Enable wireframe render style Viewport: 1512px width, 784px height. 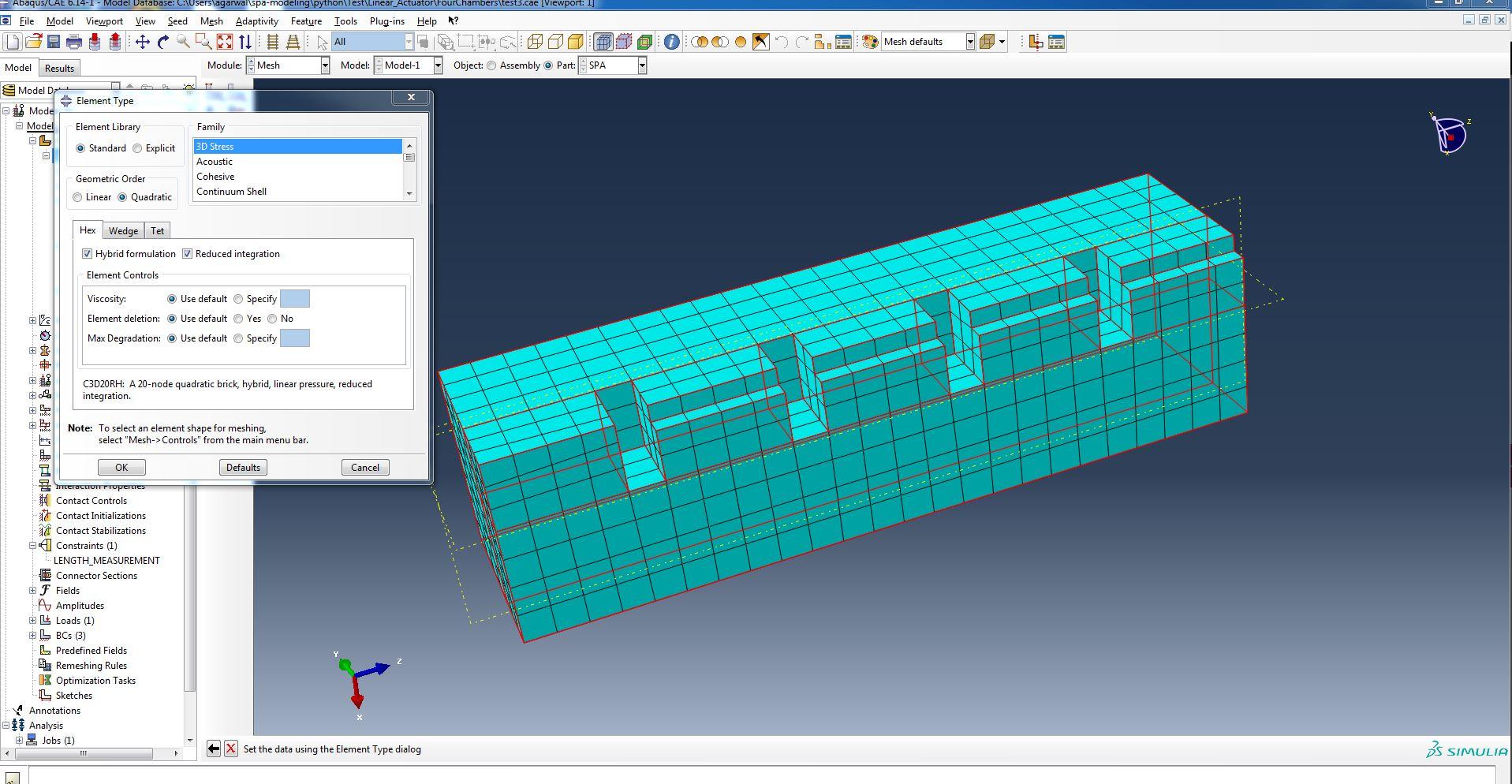click(x=535, y=42)
